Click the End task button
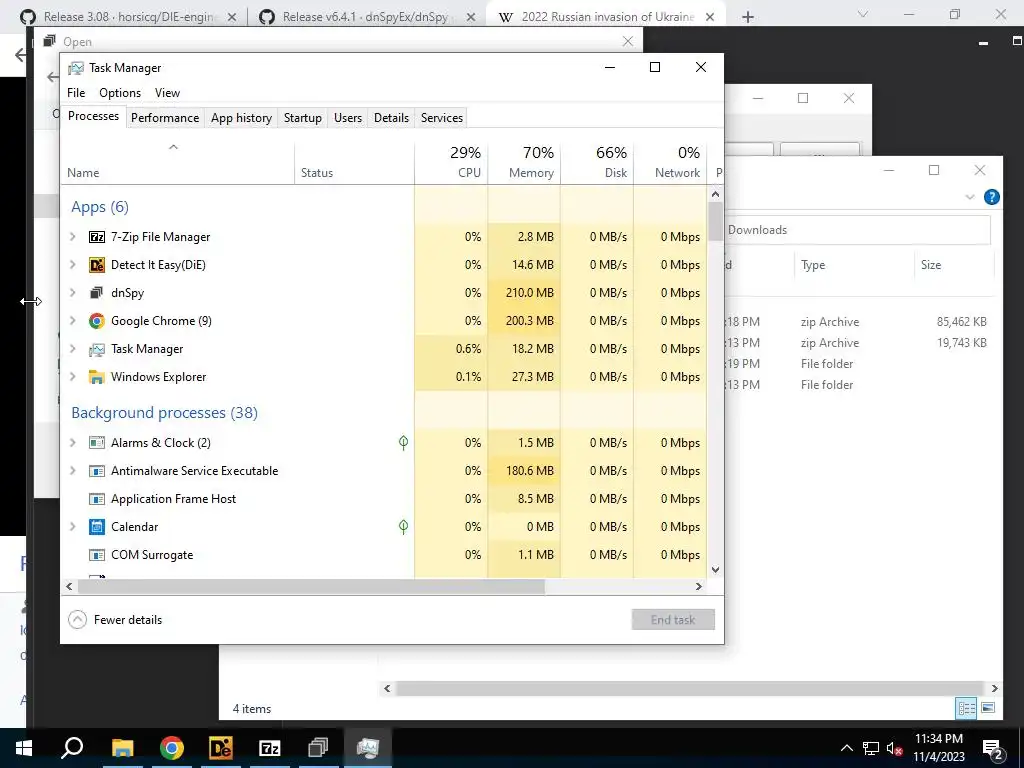The width and height of the screenshot is (1024, 768). click(x=673, y=620)
